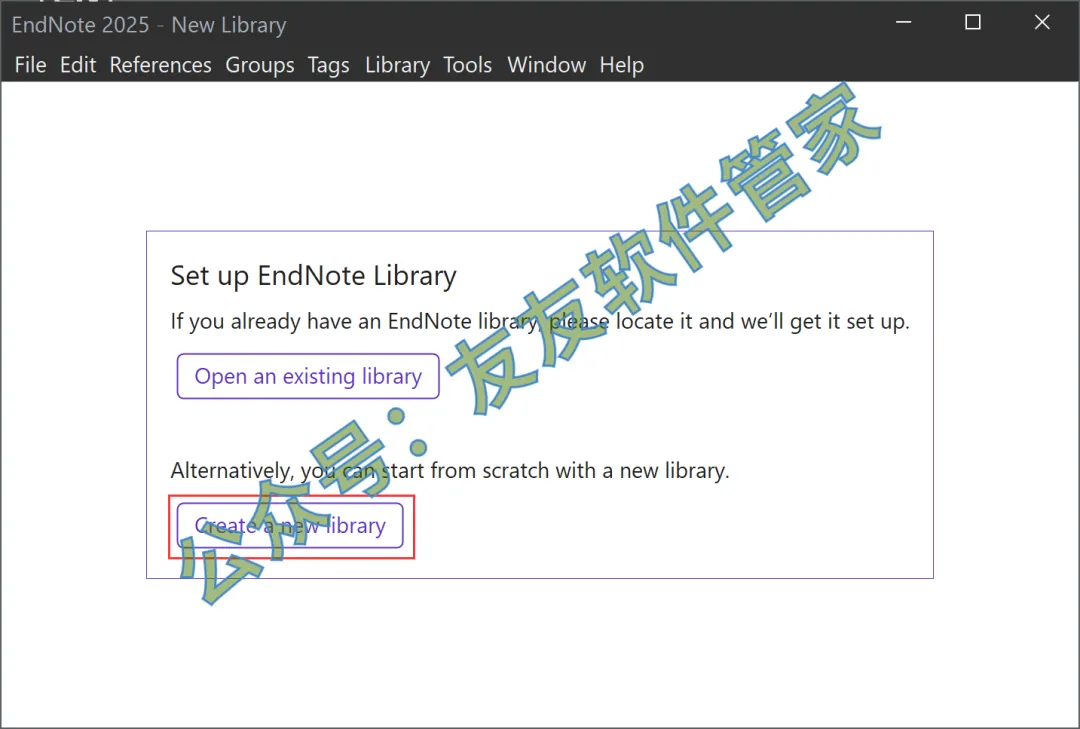The image size is (1080, 729).
Task: Open the Window menu
Action: [x=546, y=65]
